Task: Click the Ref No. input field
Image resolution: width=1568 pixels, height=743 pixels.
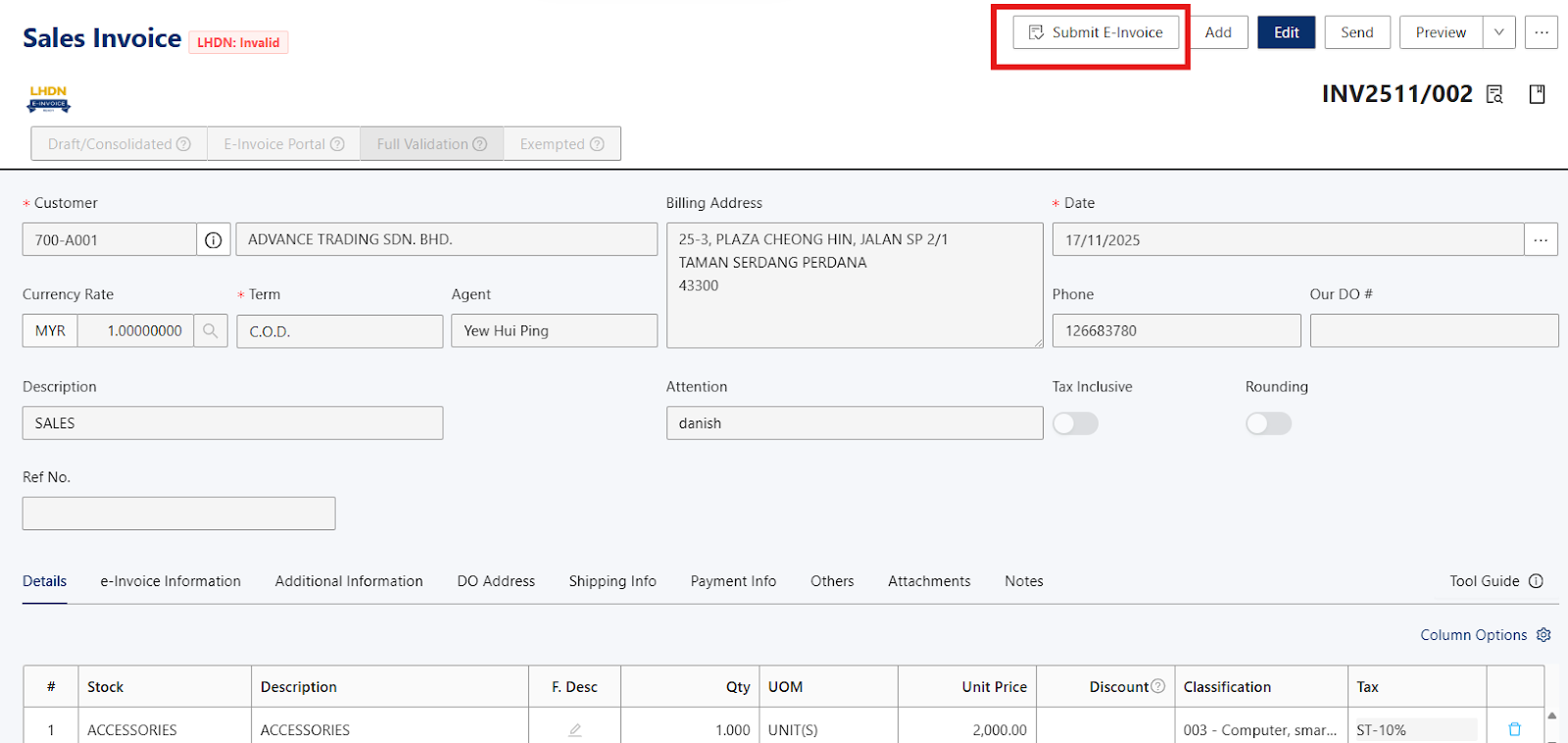Action: click(x=178, y=514)
